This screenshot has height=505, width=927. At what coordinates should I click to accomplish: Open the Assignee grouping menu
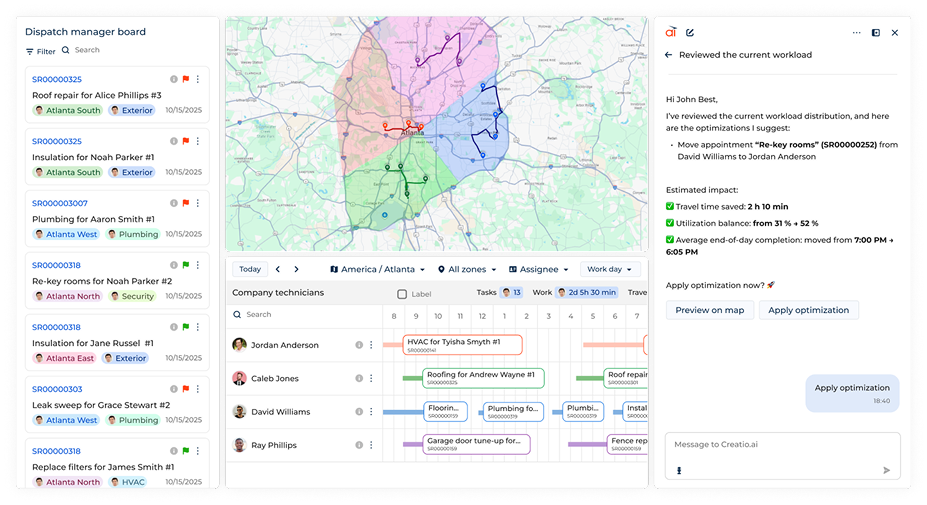click(x=538, y=269)
